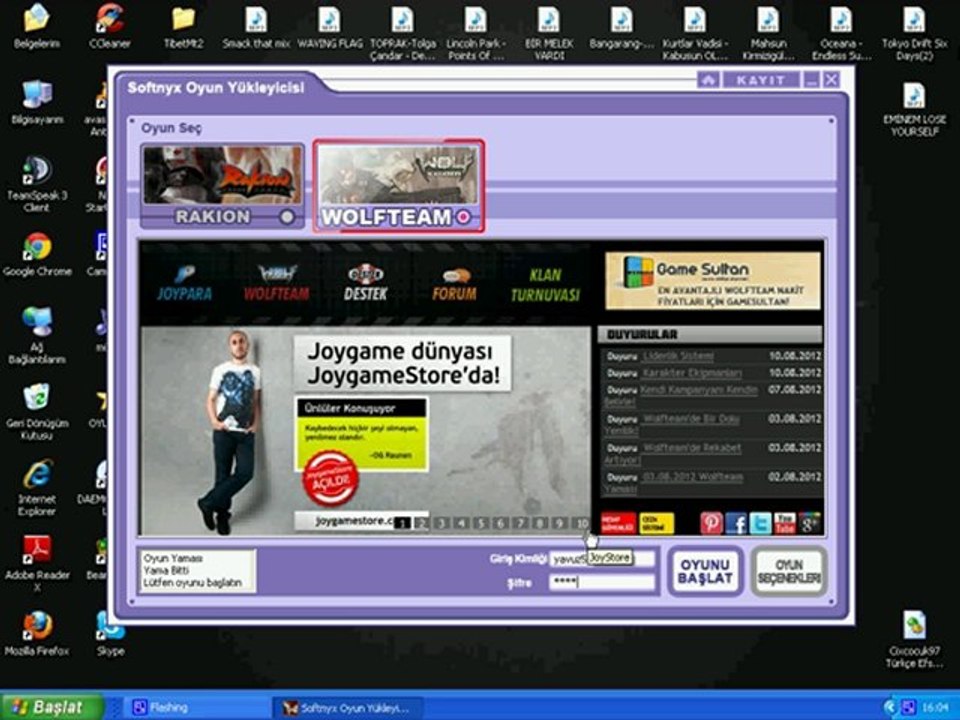The height and width of the screenshot is (720, 960).
Task: Open Ağ Bağlantılarım desktop icon
Action: click(x=37, y=336)
